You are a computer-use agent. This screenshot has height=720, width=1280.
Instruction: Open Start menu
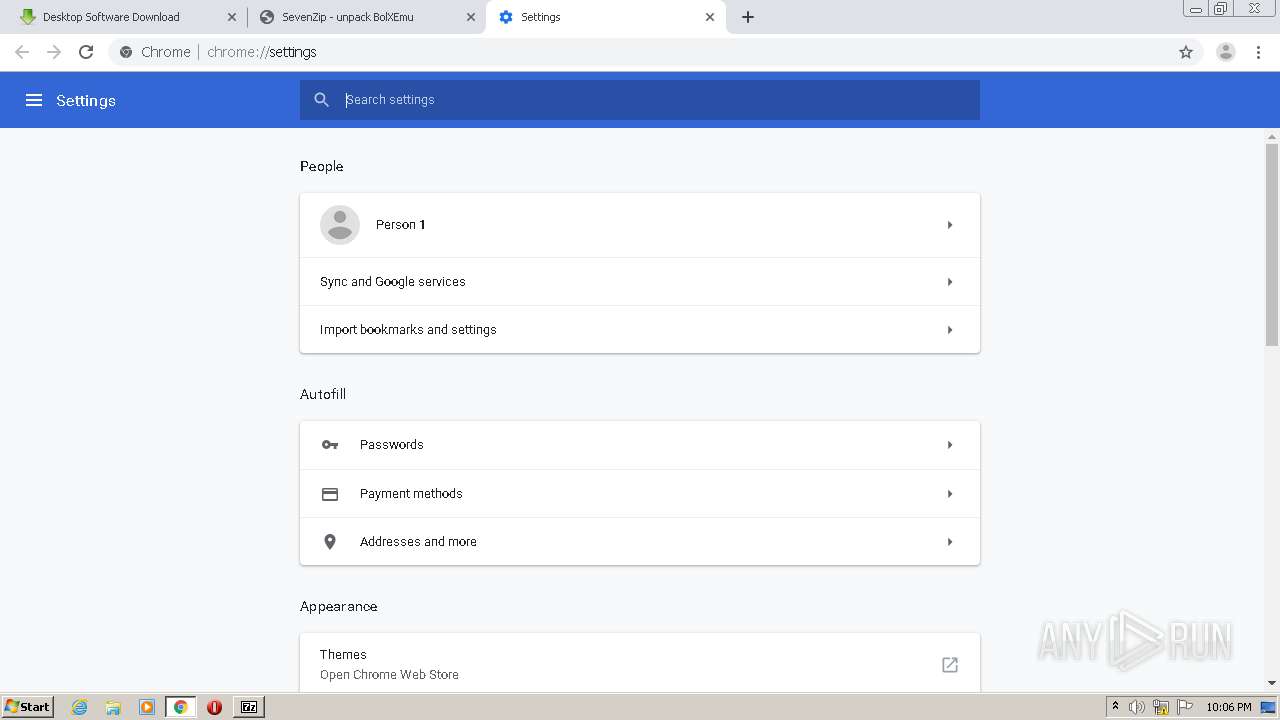pyautogui.click(x=28, y=707)
